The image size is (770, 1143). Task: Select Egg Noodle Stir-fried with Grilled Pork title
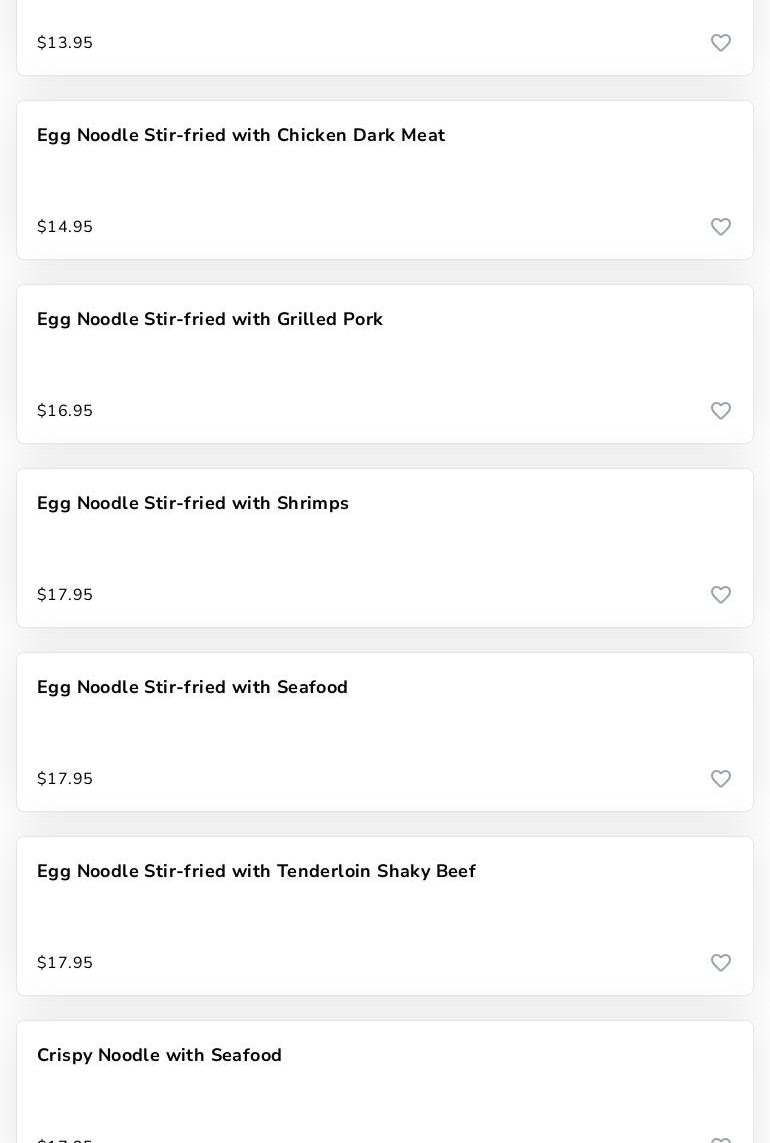click(x=210, y=319)
